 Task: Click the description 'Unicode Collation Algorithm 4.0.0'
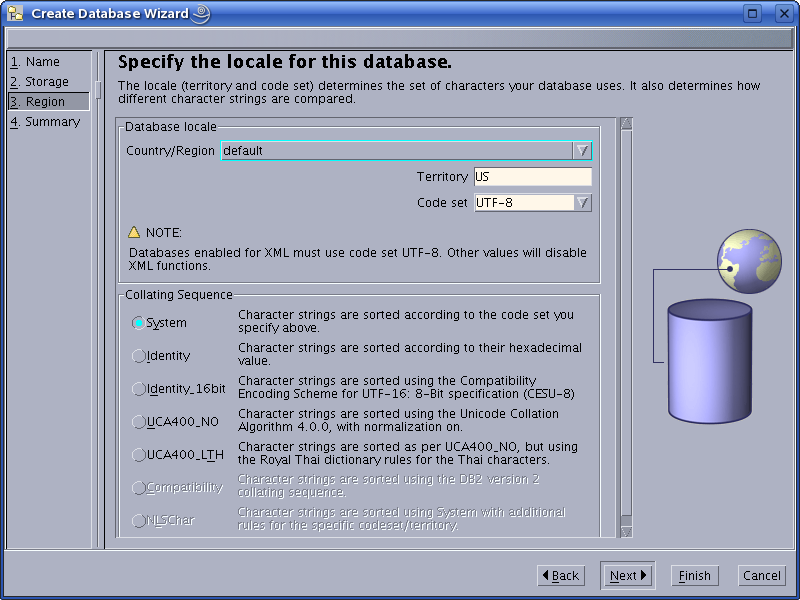[x=398, y=420]
